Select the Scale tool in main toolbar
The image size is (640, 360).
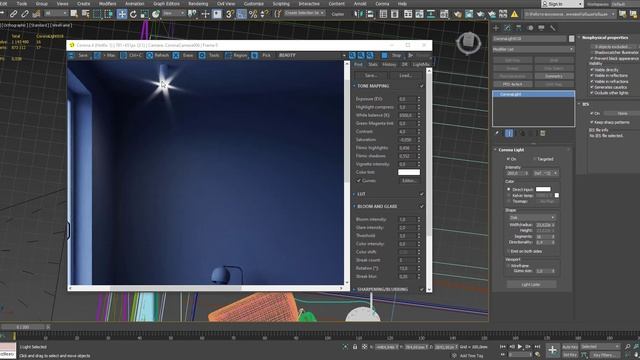144,14
